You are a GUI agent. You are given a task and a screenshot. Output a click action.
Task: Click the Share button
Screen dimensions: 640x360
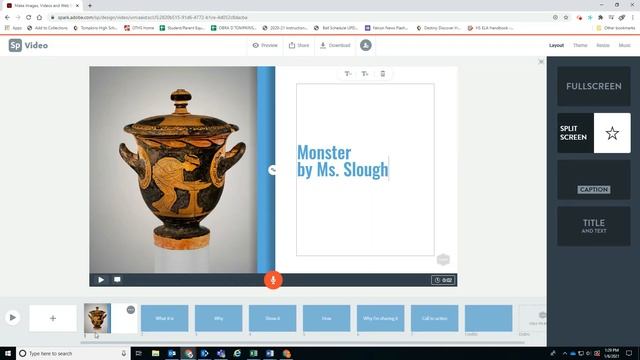click(x=299, y=45)
